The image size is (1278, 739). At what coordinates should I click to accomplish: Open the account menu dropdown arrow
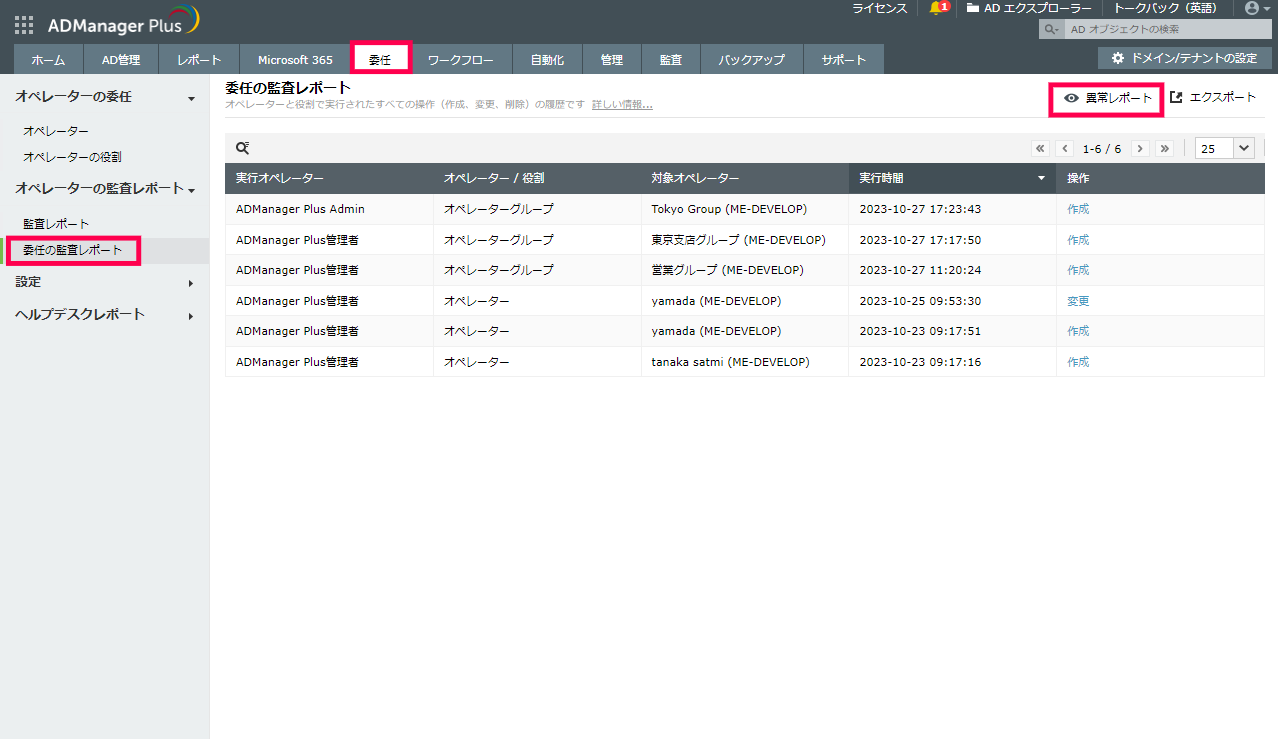click(1267, 8)
